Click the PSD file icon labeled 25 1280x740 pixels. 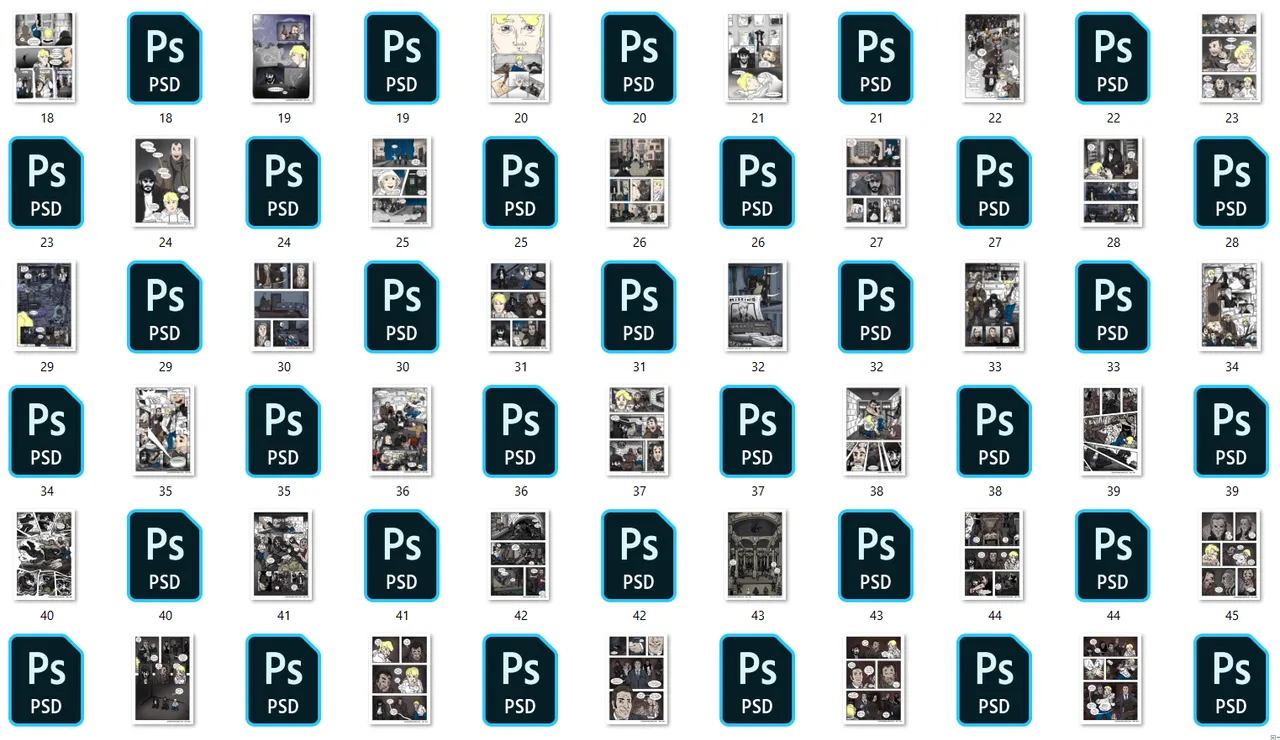click(x=520, y=183)
